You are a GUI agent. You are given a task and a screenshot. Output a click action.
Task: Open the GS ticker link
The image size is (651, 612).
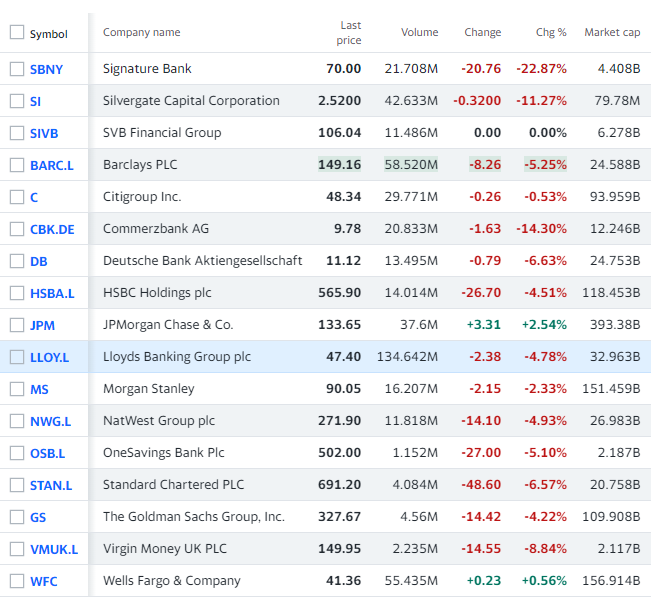38,517
